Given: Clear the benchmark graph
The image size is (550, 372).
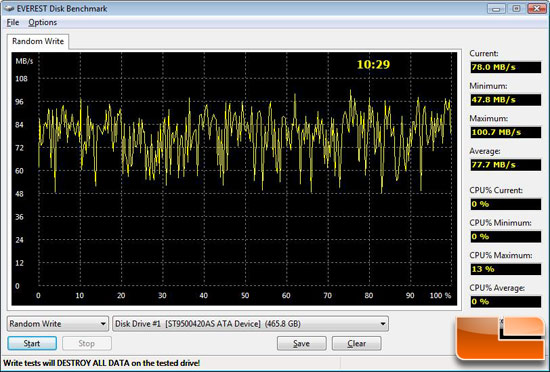Looking at the screenshot, I should pyautogui.click(x=357, y=344).
